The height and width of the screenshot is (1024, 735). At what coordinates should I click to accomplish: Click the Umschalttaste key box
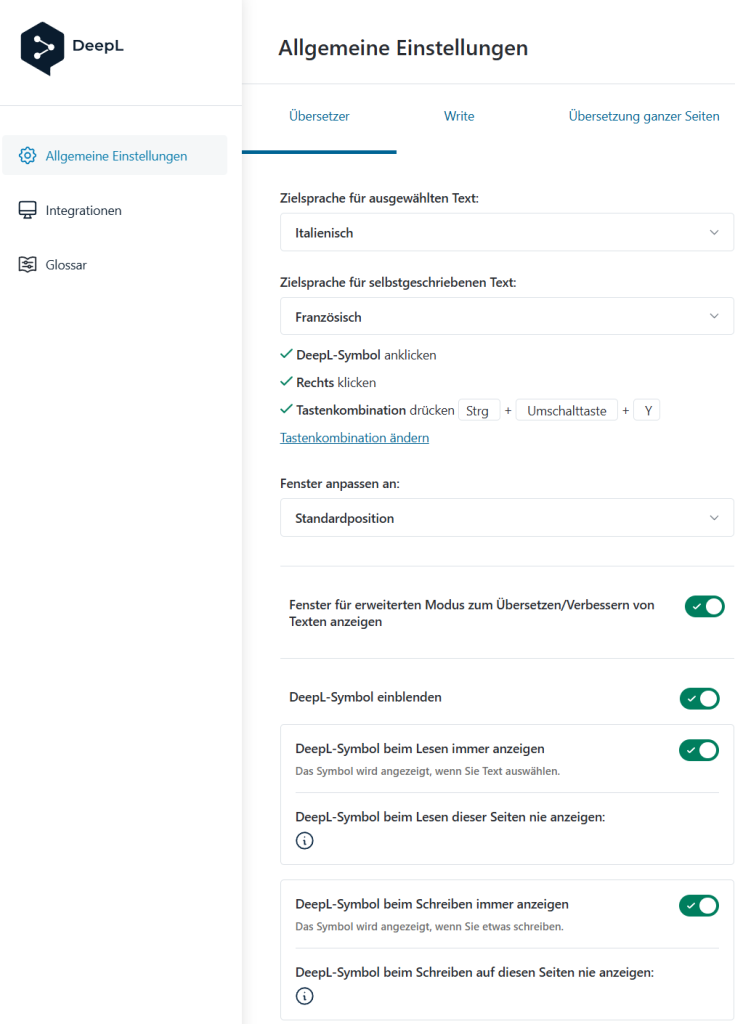pos(566,411)
